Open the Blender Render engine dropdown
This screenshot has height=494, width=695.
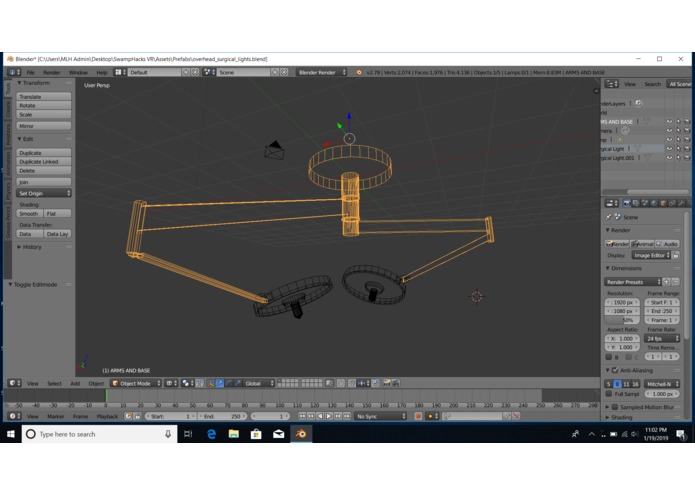click(x=321, y=72)
